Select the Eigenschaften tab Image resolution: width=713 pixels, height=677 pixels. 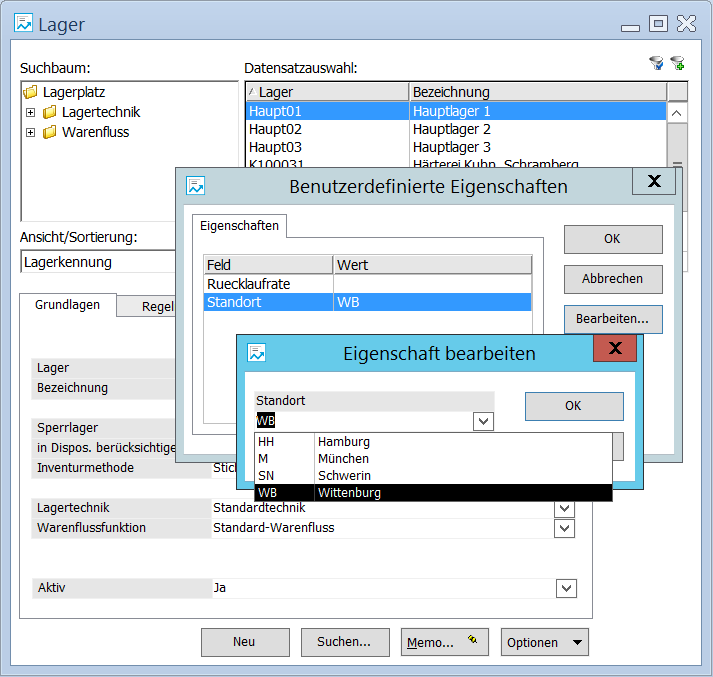pos(239,226)
